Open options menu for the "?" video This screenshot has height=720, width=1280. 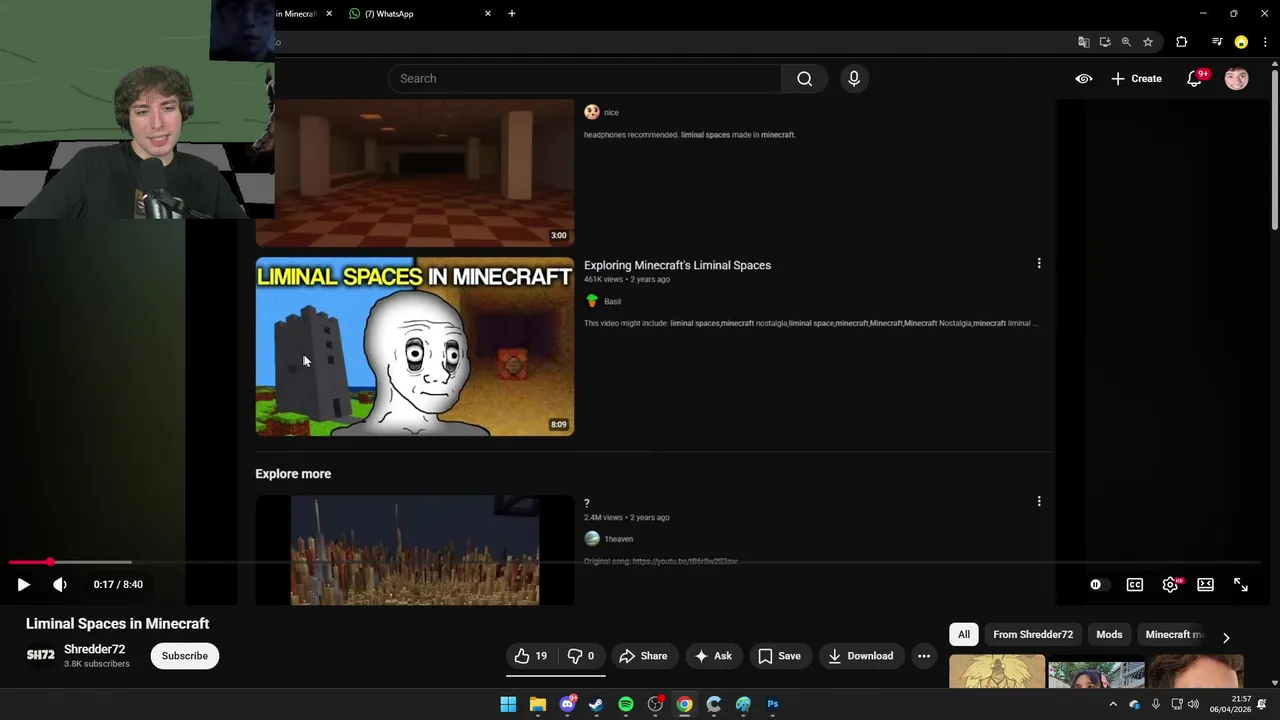pyautogui.click(x=1039, y=501)
